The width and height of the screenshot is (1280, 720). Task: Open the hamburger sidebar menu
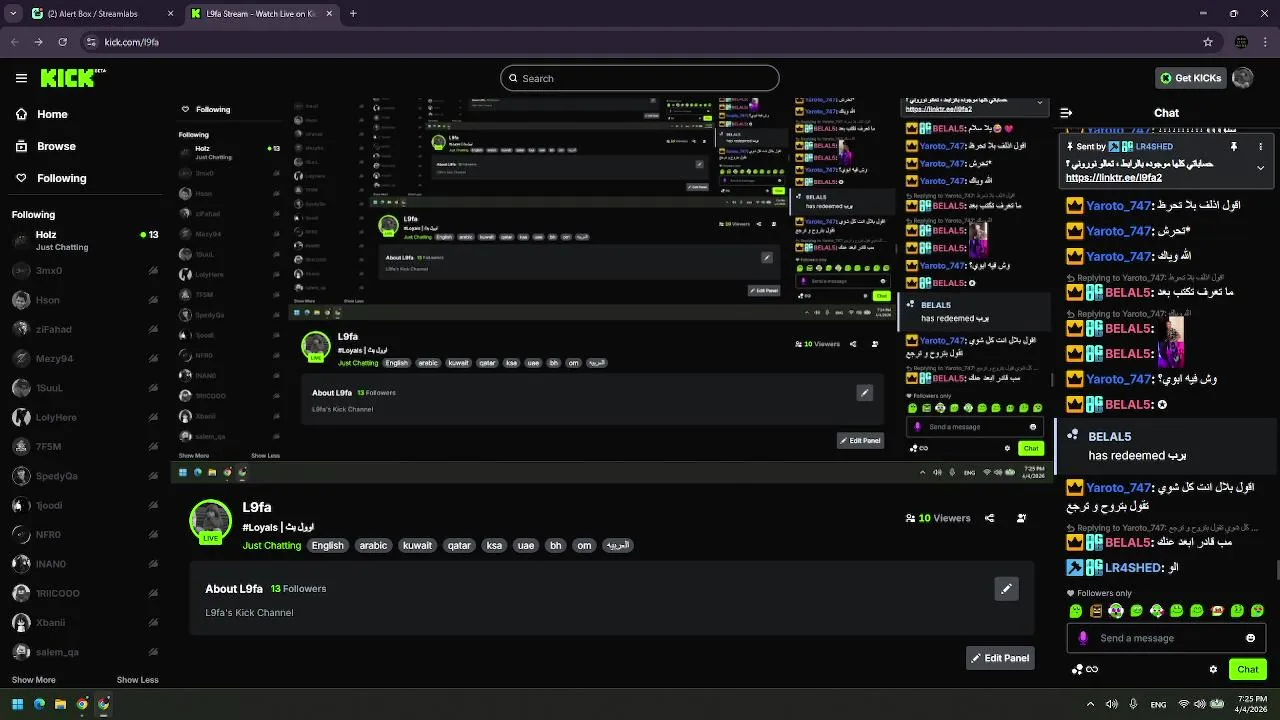21,78
